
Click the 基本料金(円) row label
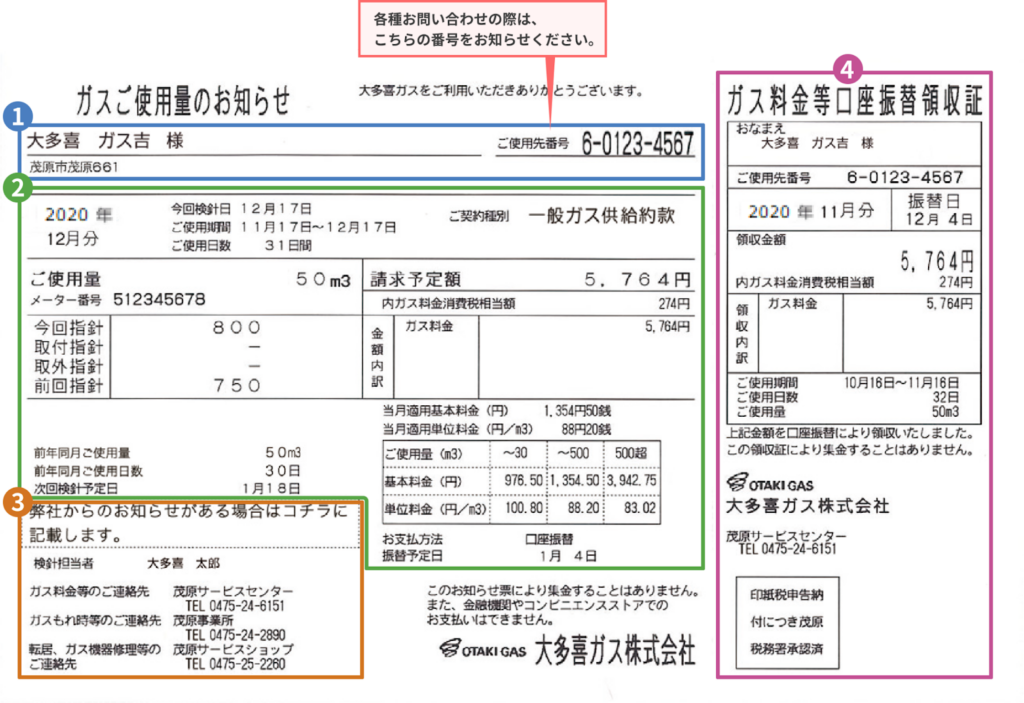tap(423, 482)
